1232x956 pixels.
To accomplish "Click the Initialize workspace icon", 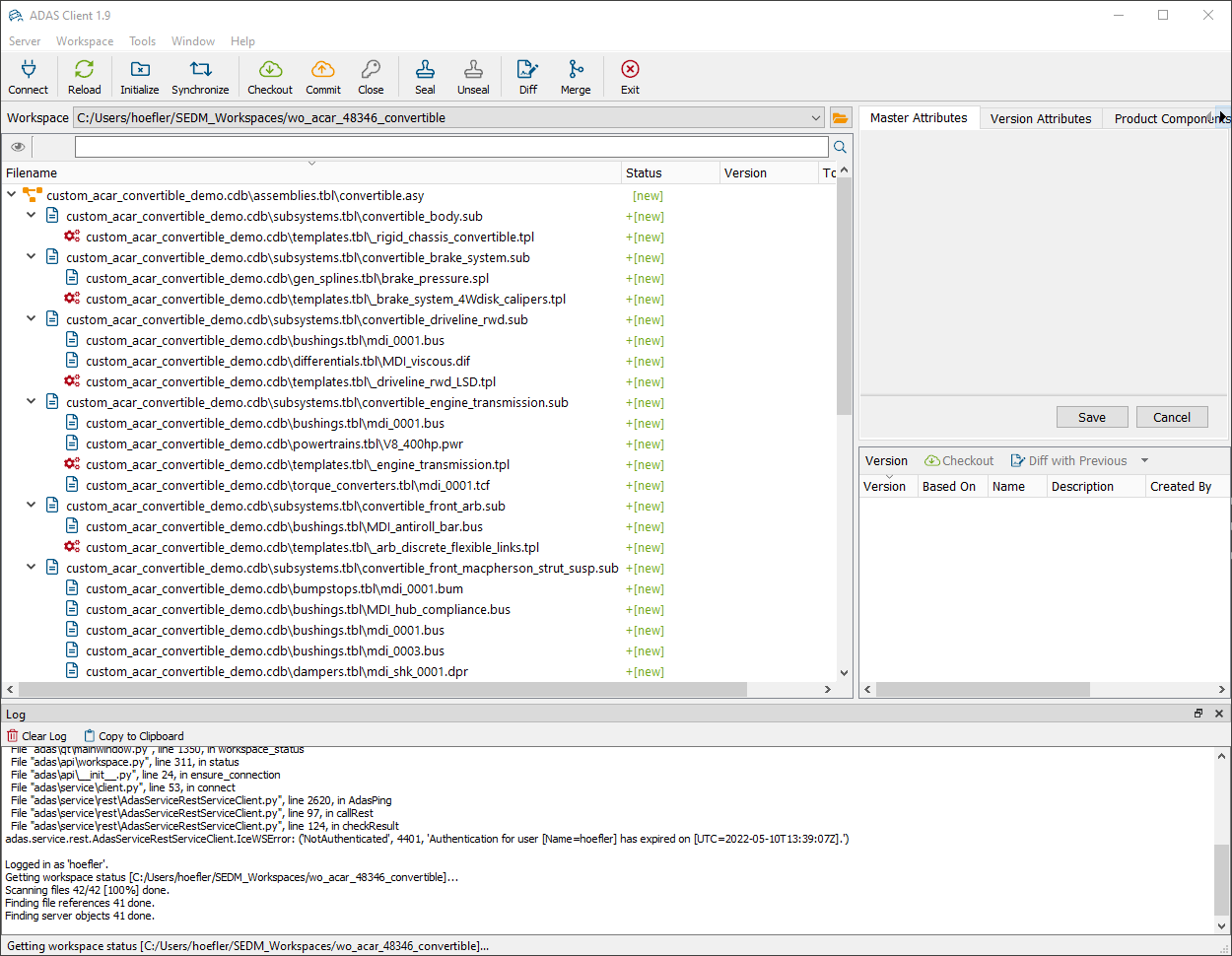I will [140, 69].
